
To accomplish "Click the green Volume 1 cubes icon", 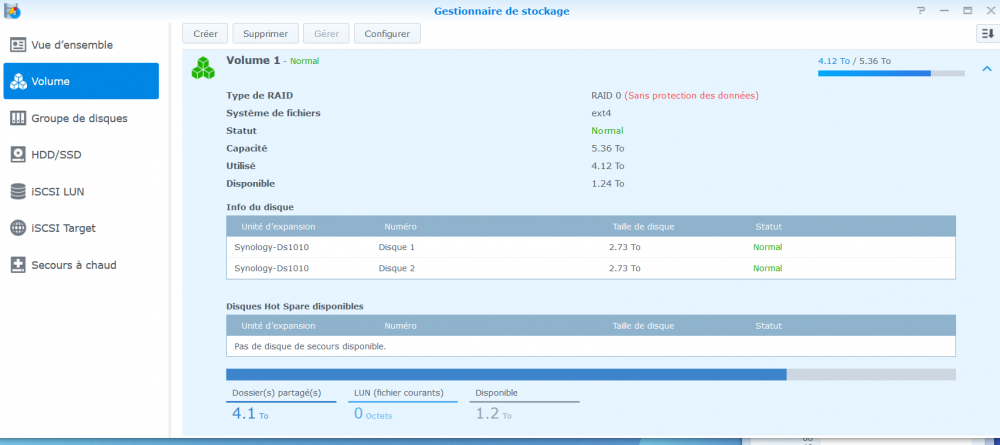I will click(204, 67).
